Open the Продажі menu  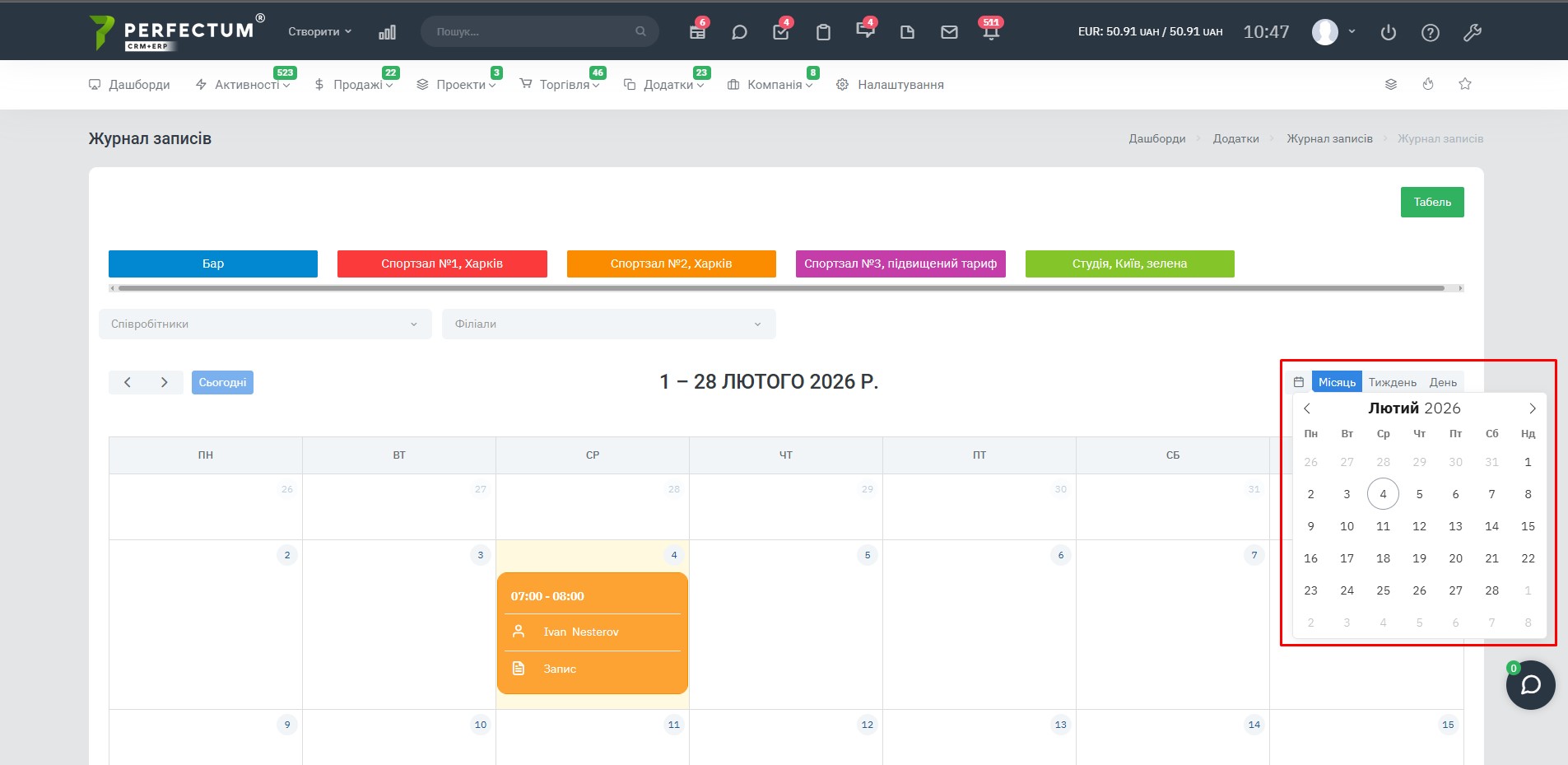click(358, 85)
